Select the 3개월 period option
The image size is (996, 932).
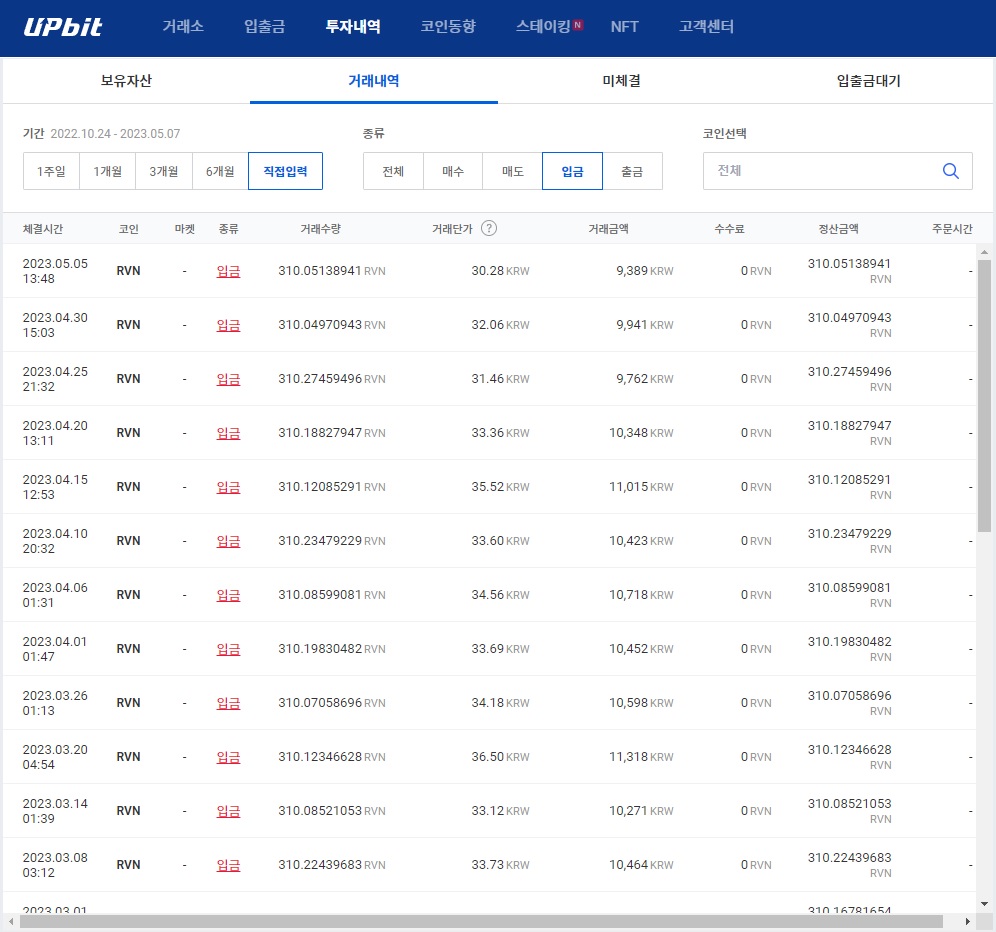click(x=164, y=171)
